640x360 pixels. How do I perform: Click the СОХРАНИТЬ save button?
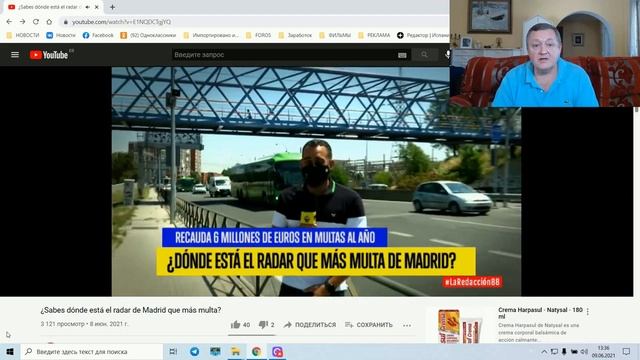369,325
